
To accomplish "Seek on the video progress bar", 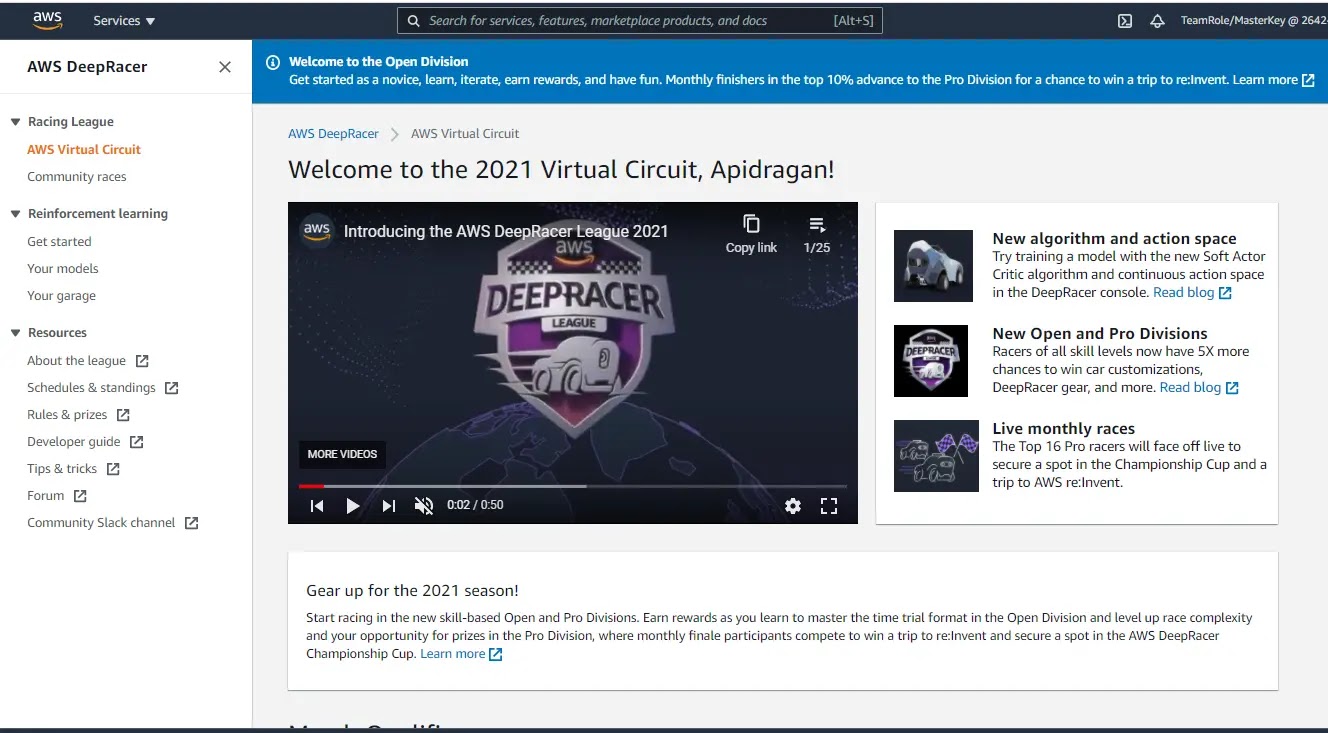I will click(573, 486).
